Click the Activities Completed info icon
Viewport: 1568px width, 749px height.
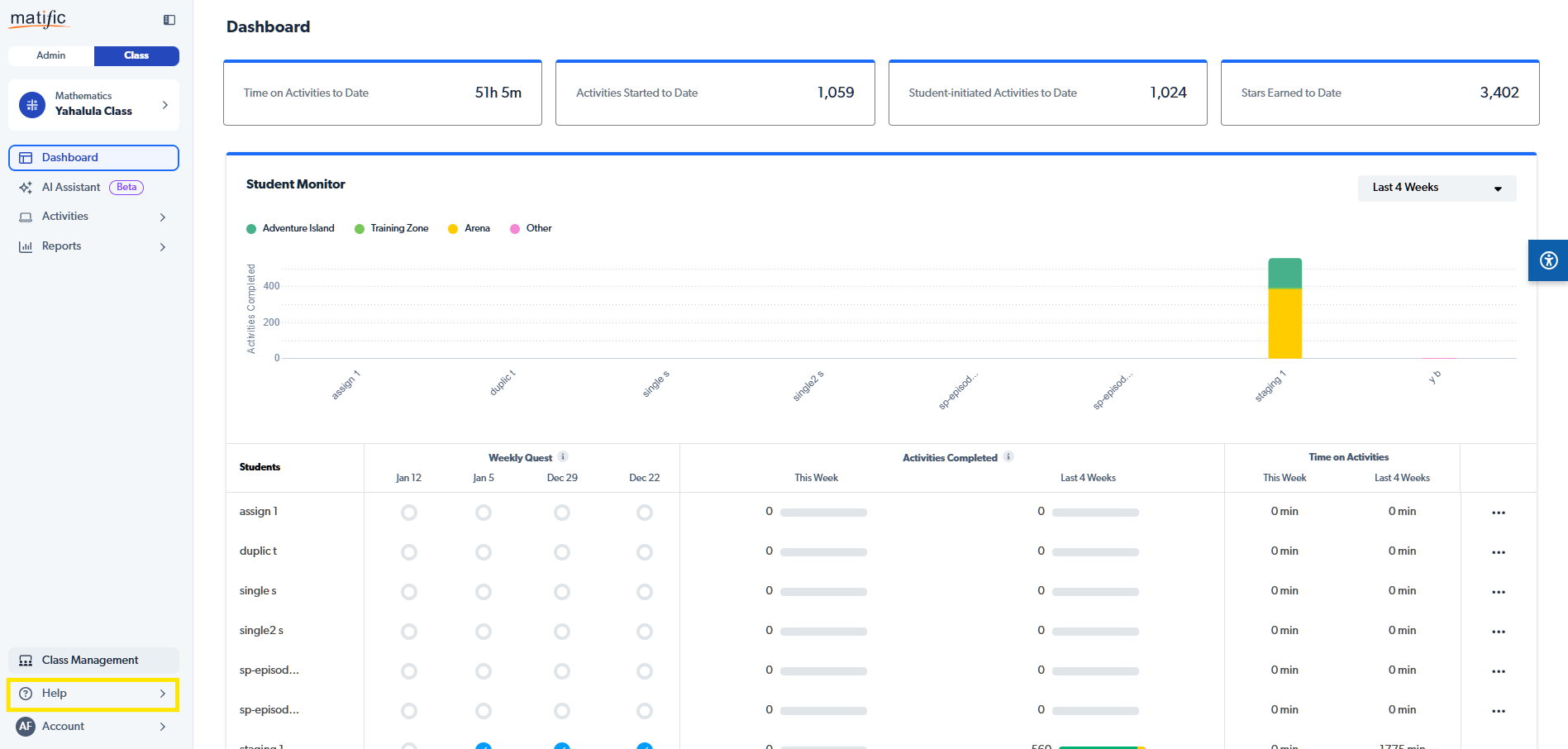pyautogui.click(x=1008, y=457)
